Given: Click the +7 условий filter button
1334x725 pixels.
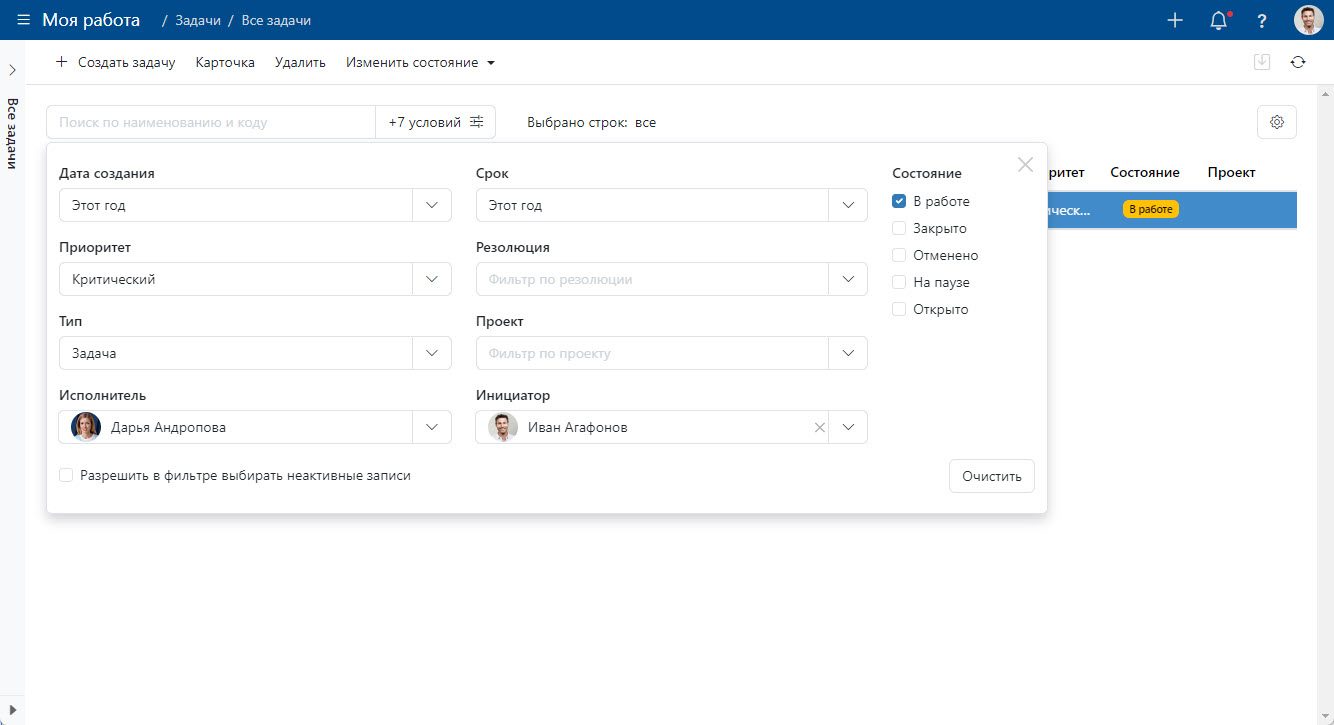Looking at the screenshot, I should click(436, 122).
